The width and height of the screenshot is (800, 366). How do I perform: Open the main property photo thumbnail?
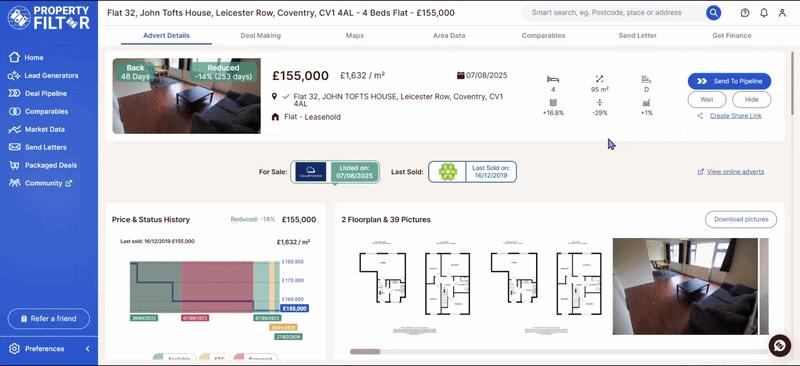(x=186, y=96)
